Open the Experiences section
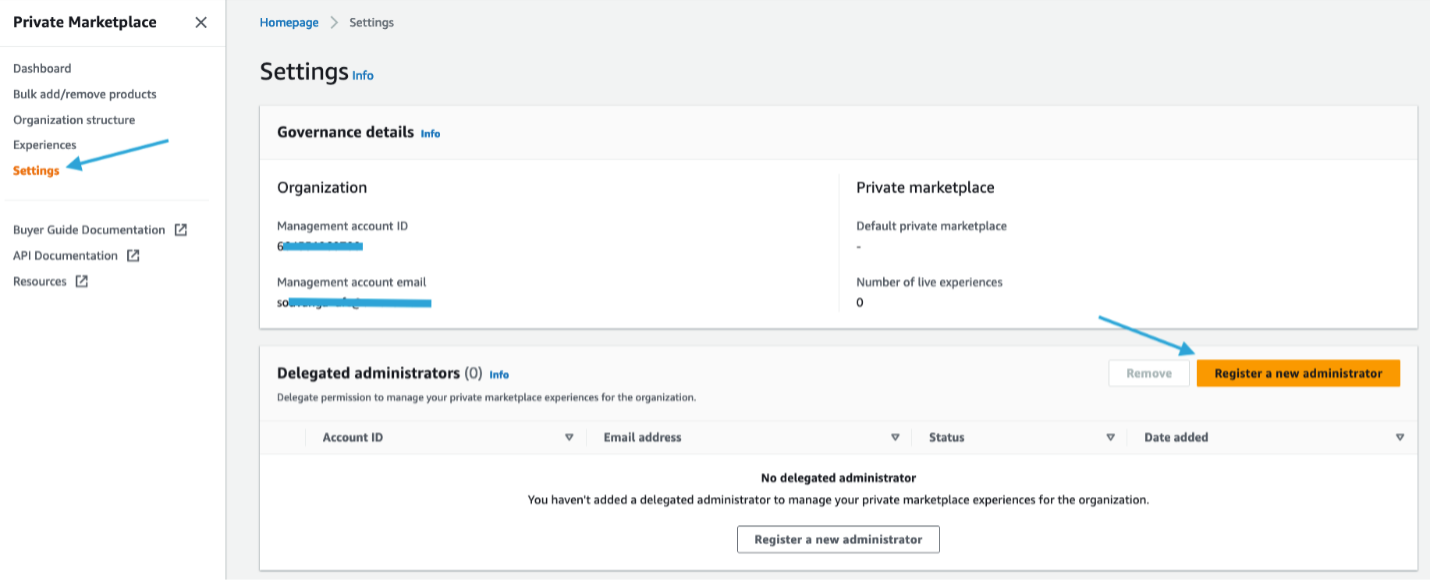Viewport: 1430px width, 583px height. click(45, 144)
